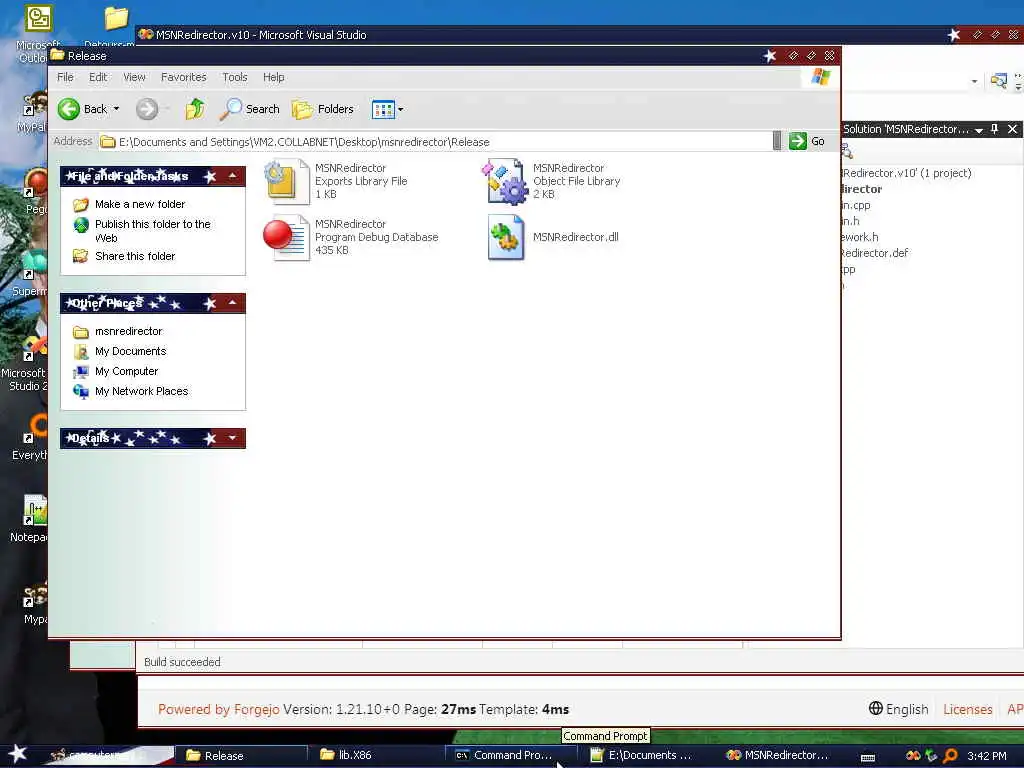
Task: Click the greyed-out Forward arrow button
Action: (147, 109)
